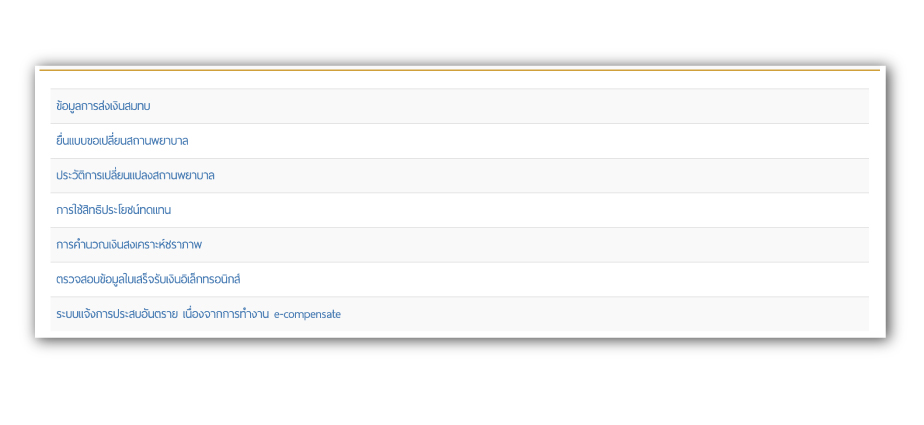Click ตรวจสอบข้อมูลใบเสร็จรับเงินอิเล็กทรอนิกส์ link
Screen dimensions: 924x425
click(148, 279)
